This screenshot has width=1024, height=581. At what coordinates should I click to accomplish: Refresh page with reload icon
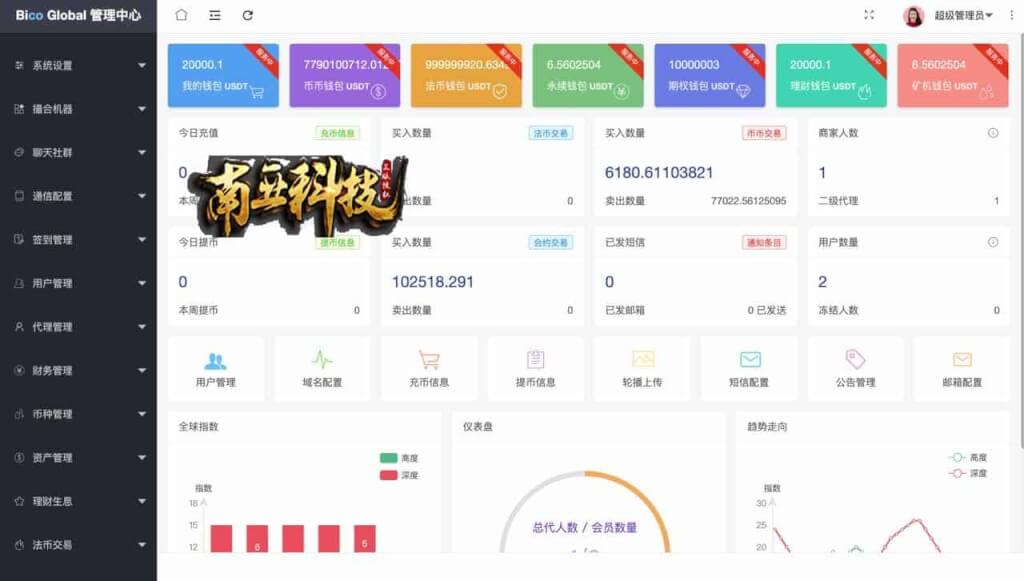point(248,15)
